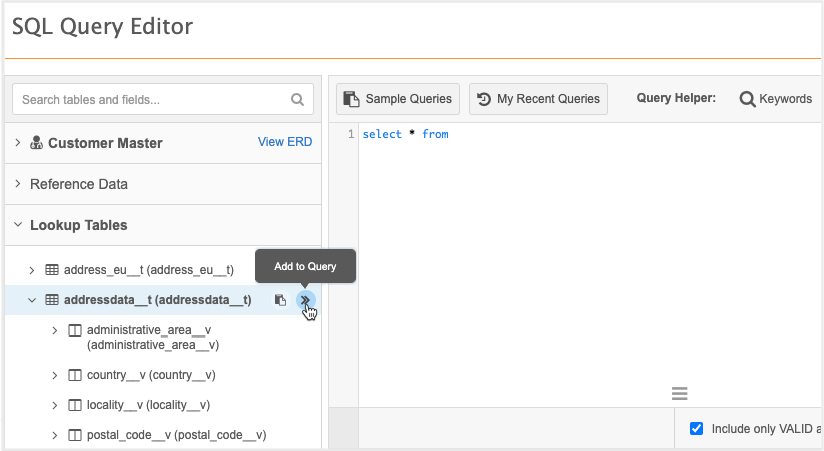824x451 pixels.
Task: Click the Customer Master people icon
Action: [36, 142]
